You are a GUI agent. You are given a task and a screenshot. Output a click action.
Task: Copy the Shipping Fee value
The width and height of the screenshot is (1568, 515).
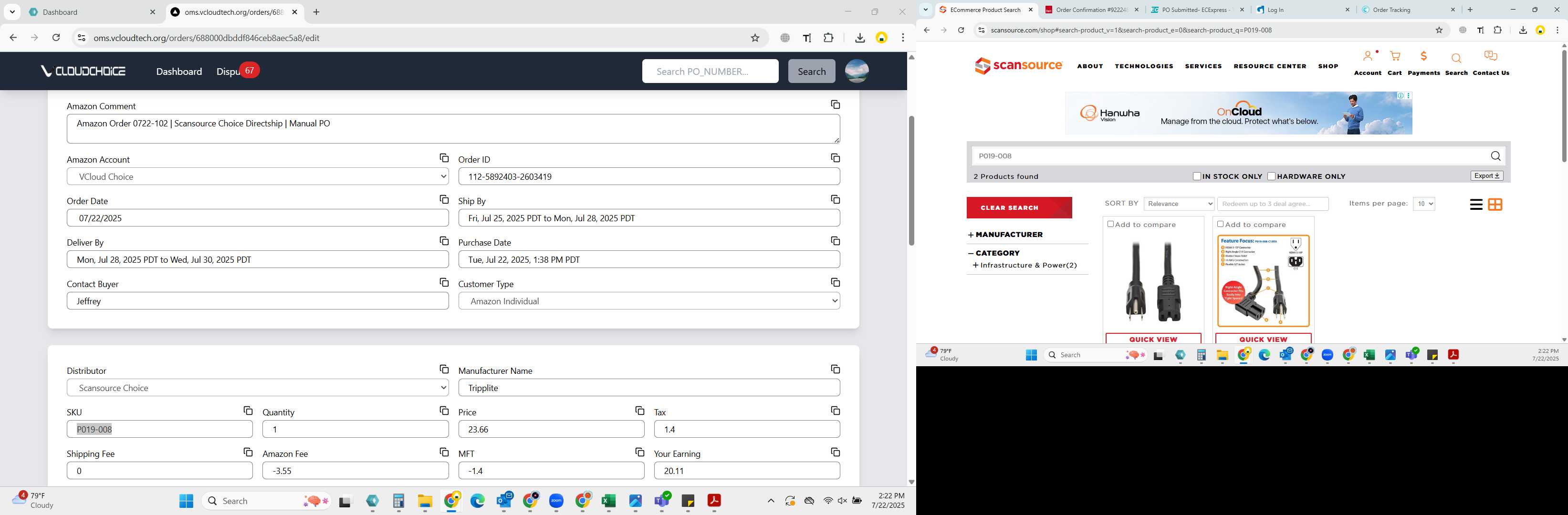pyautogui.click(x=248, y=452)
